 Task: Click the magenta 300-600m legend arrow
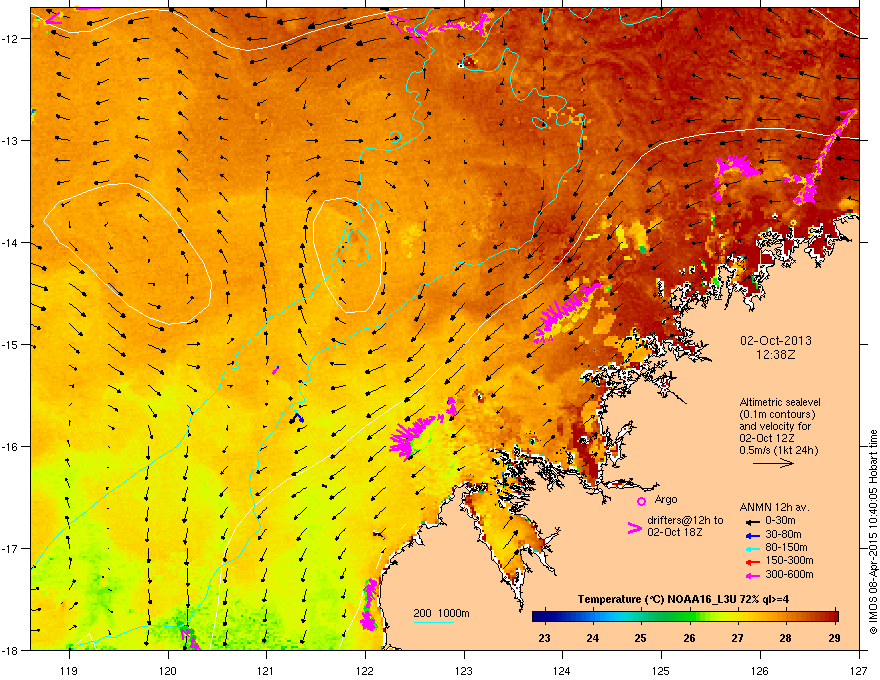coord(752,575)
